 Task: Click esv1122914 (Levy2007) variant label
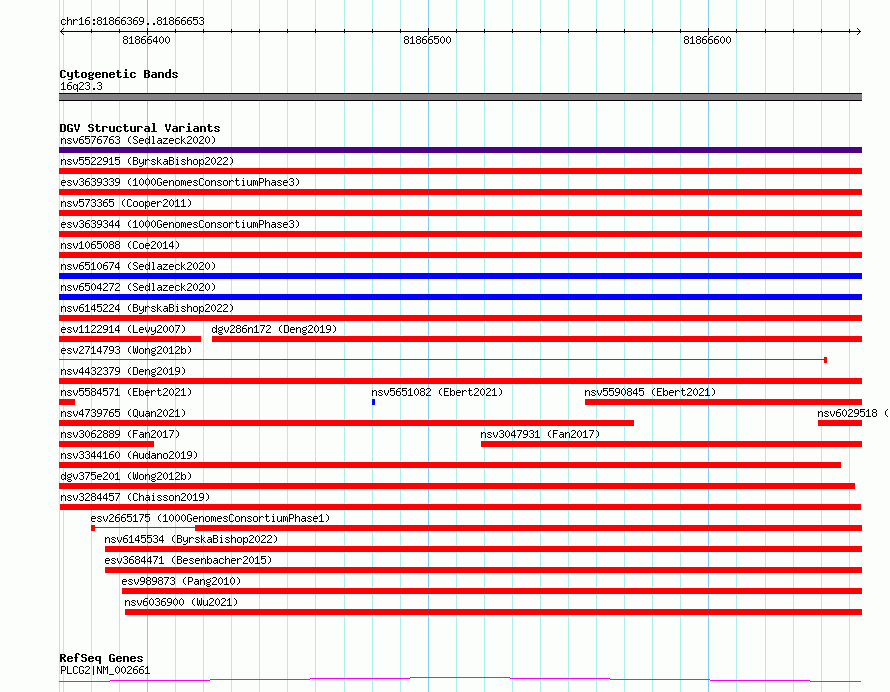[x=123, y=329]
